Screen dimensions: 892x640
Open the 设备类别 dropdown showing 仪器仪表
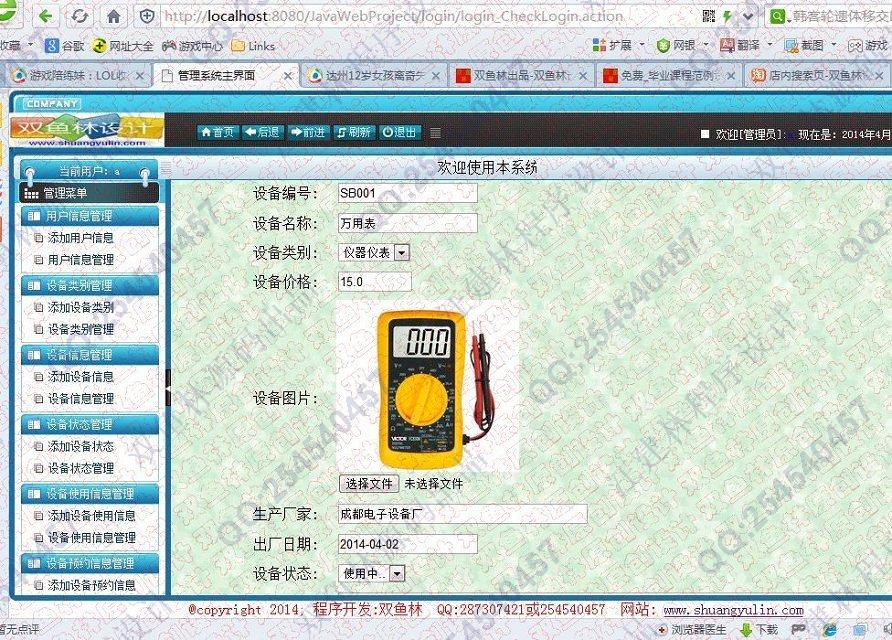(x=374, y=253)
